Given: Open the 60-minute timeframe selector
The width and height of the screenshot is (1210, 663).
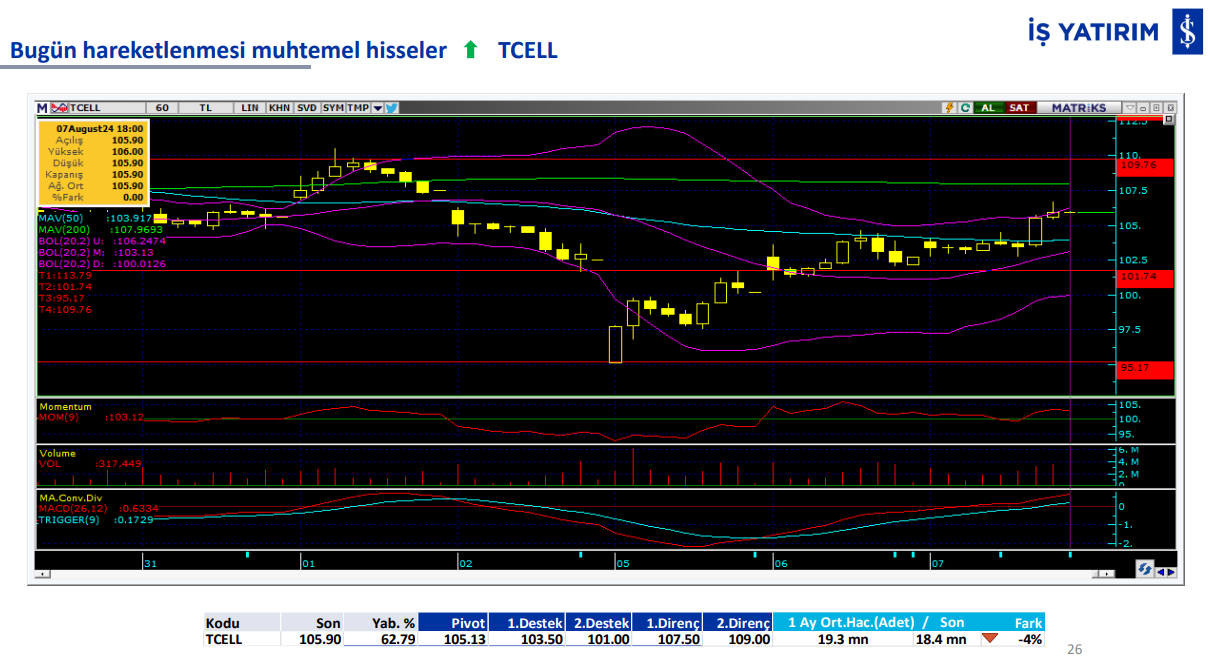Looking at the screenshot, I should (x=160, y=107).
